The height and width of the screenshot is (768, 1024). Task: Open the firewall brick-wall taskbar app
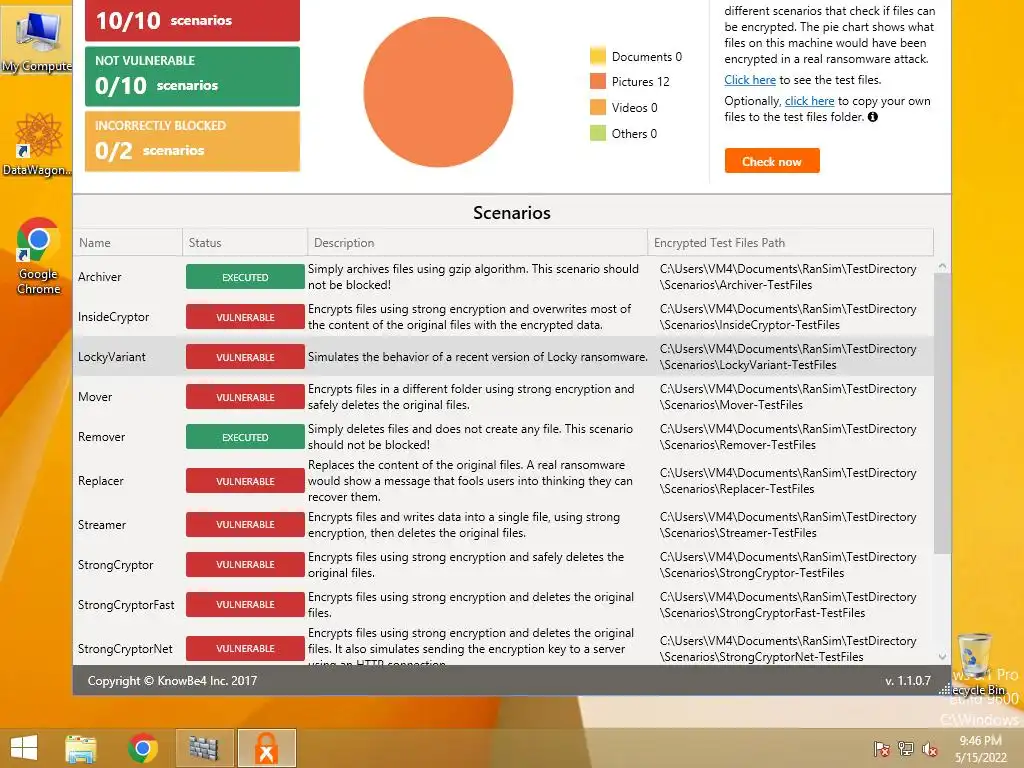point(204,748)
